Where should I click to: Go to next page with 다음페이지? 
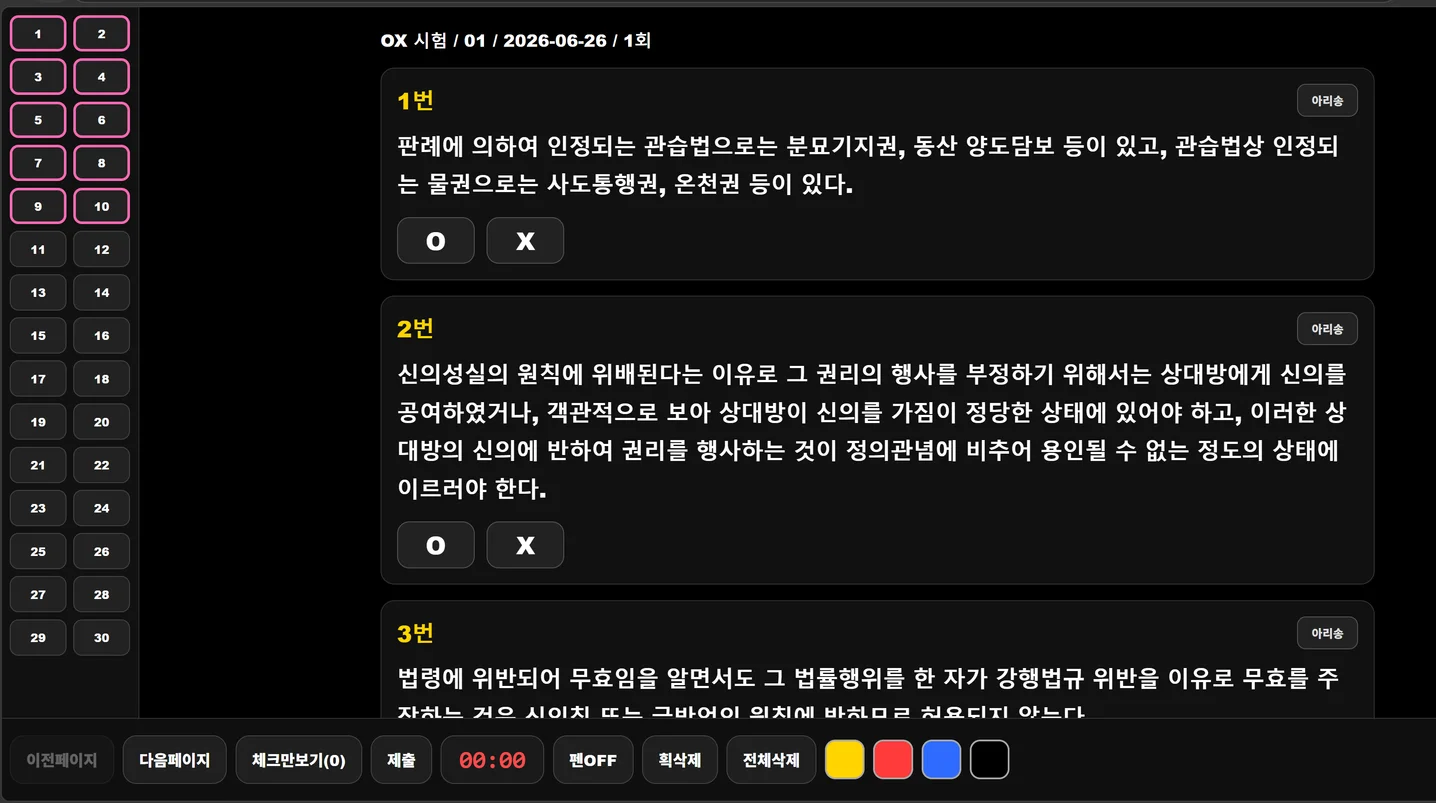pos(175,760)
